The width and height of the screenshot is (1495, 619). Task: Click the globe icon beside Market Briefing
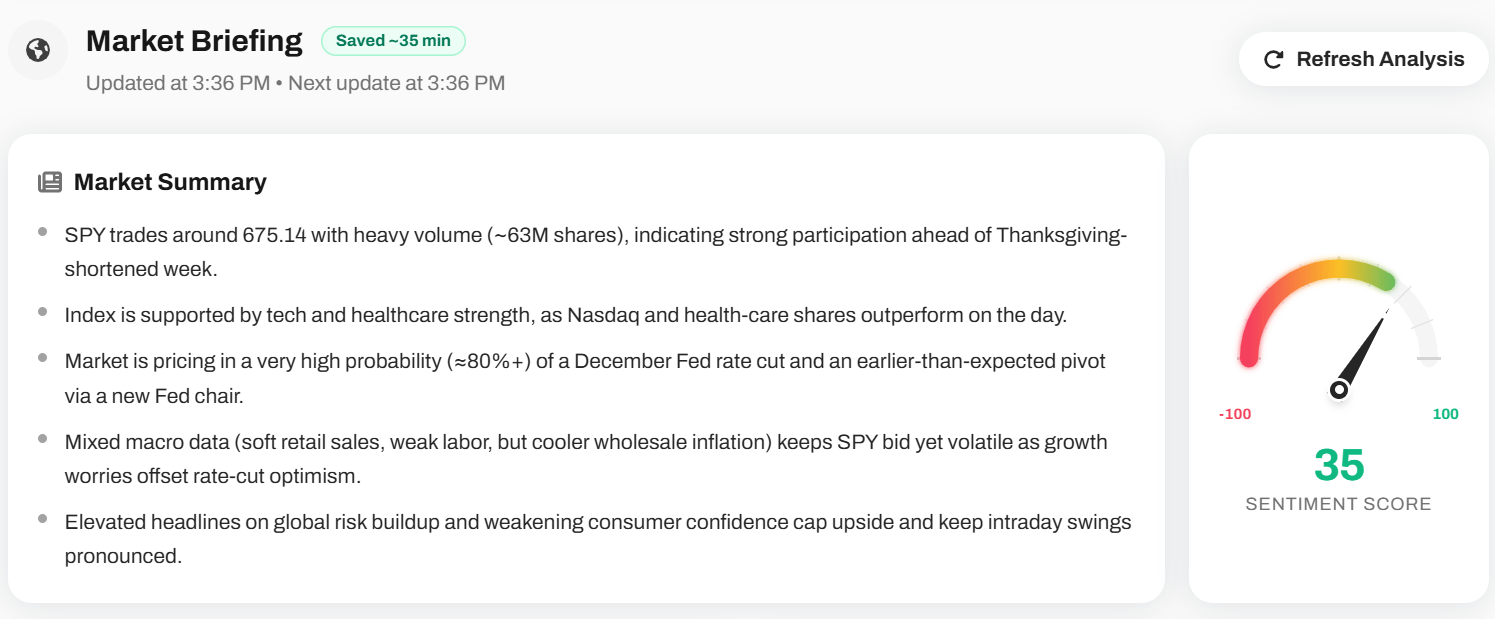click(38, 50)
